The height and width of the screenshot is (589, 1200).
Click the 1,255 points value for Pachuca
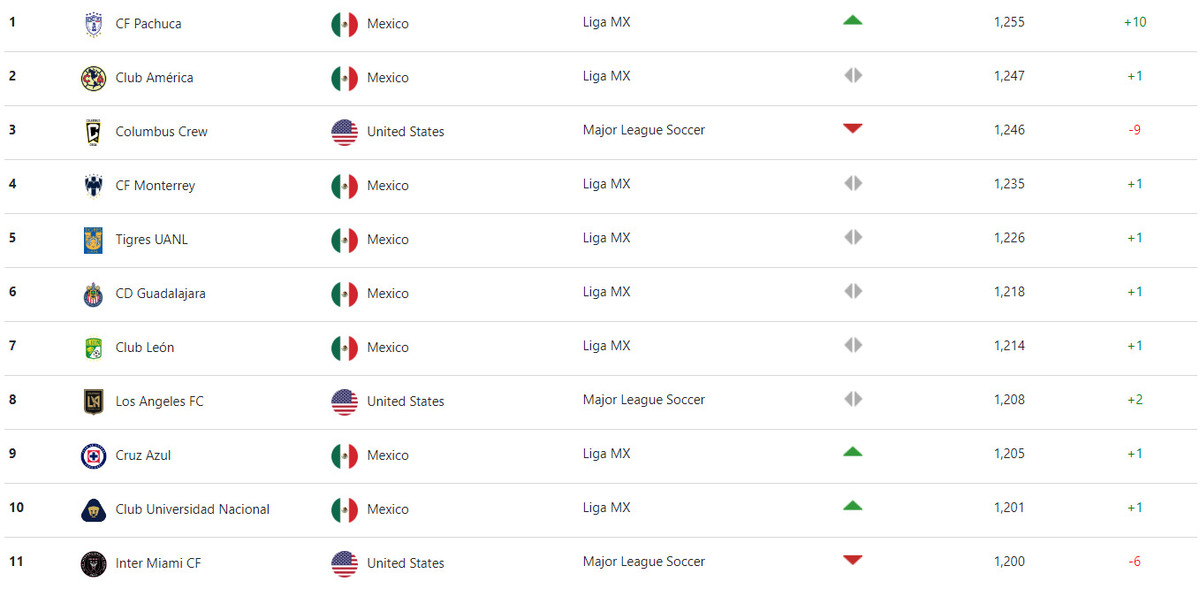pos(1009,21)
